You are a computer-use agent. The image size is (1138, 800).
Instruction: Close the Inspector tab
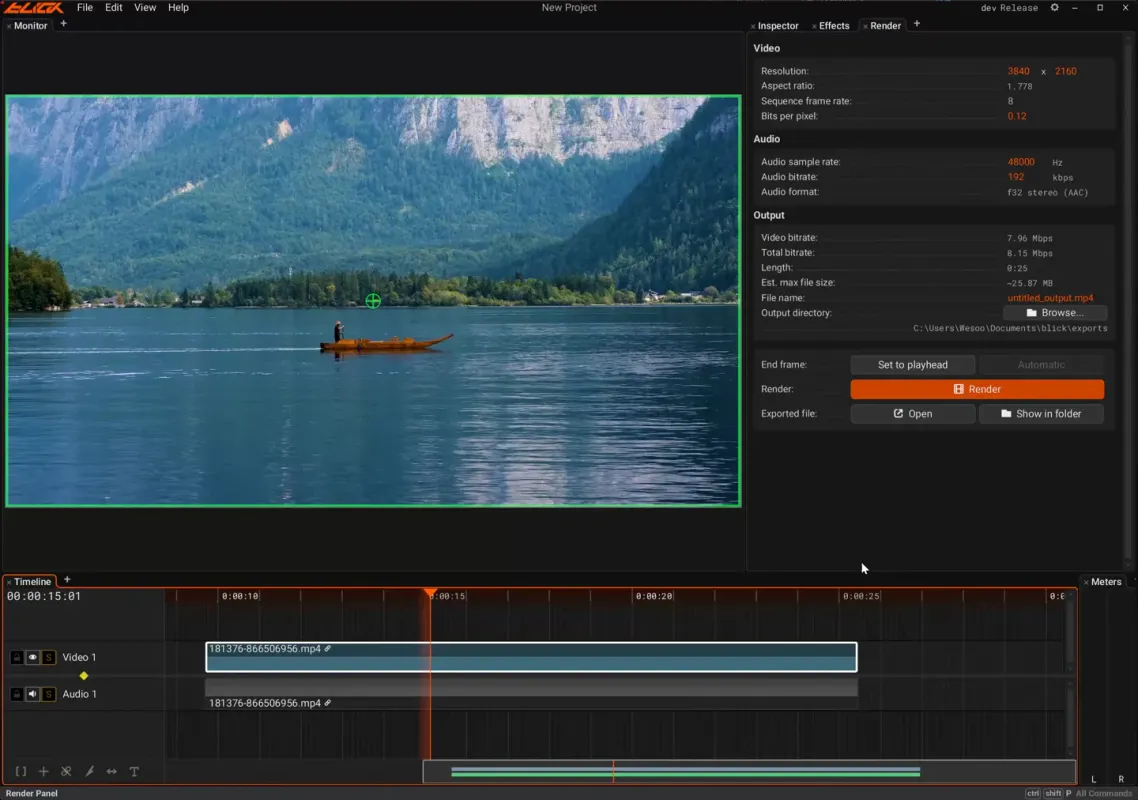click(x=753, y=26)
